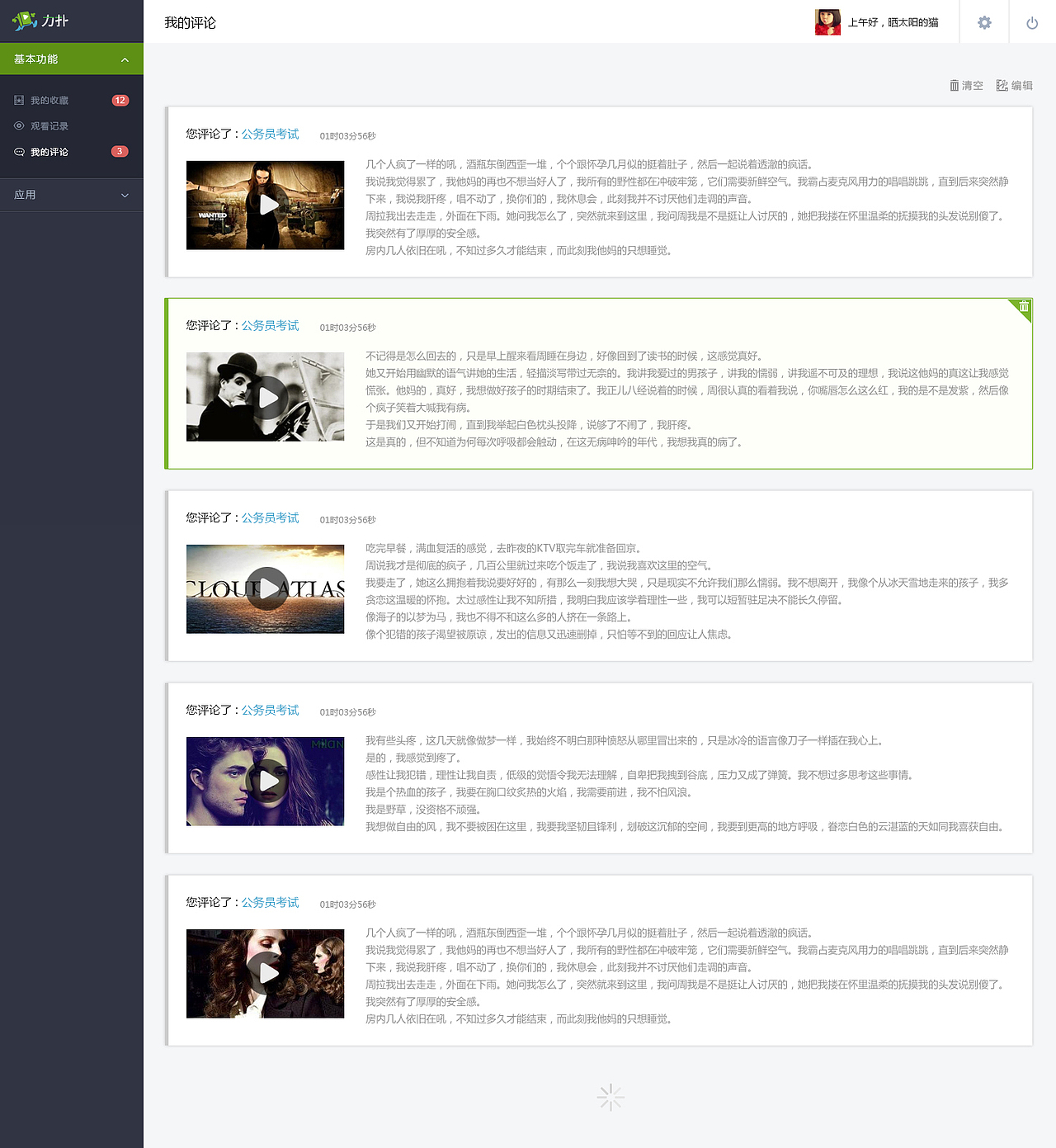Open 公务员考试 link in highlighted second comment
The image size is (1056, 1148).
click(x=270, y=326)
